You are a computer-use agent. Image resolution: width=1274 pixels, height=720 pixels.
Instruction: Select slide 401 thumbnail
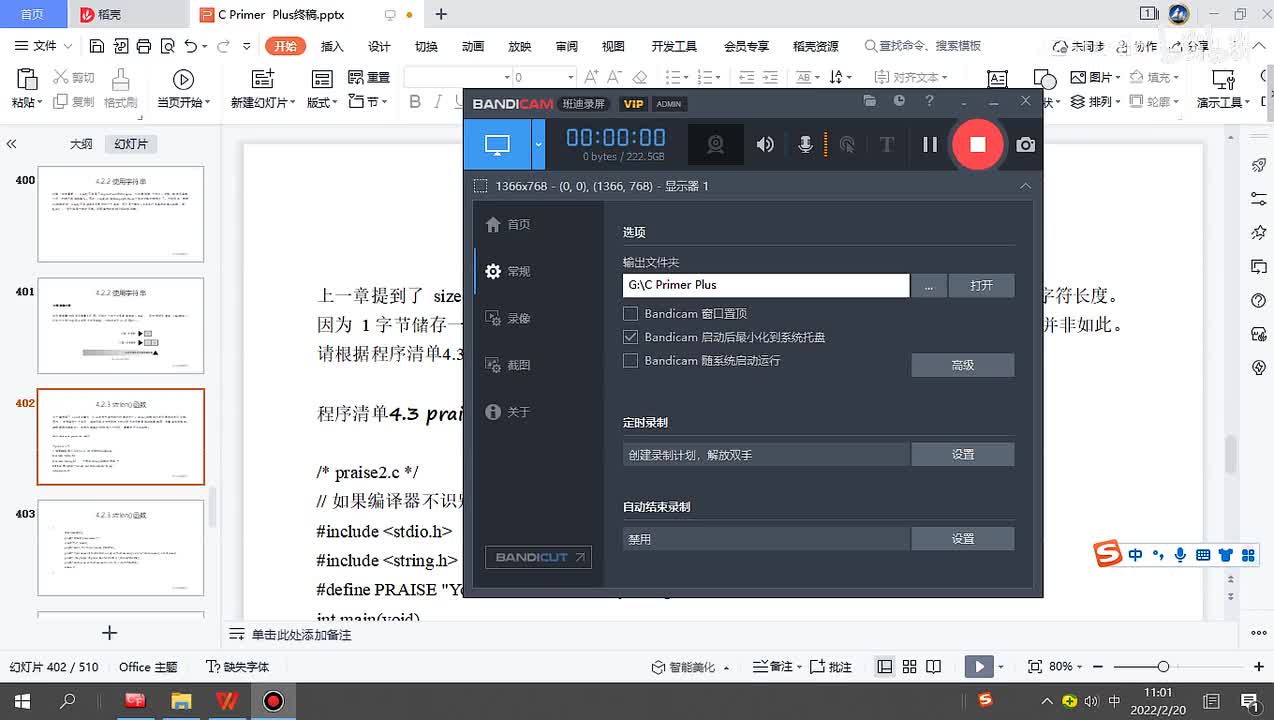coord(121,326)
